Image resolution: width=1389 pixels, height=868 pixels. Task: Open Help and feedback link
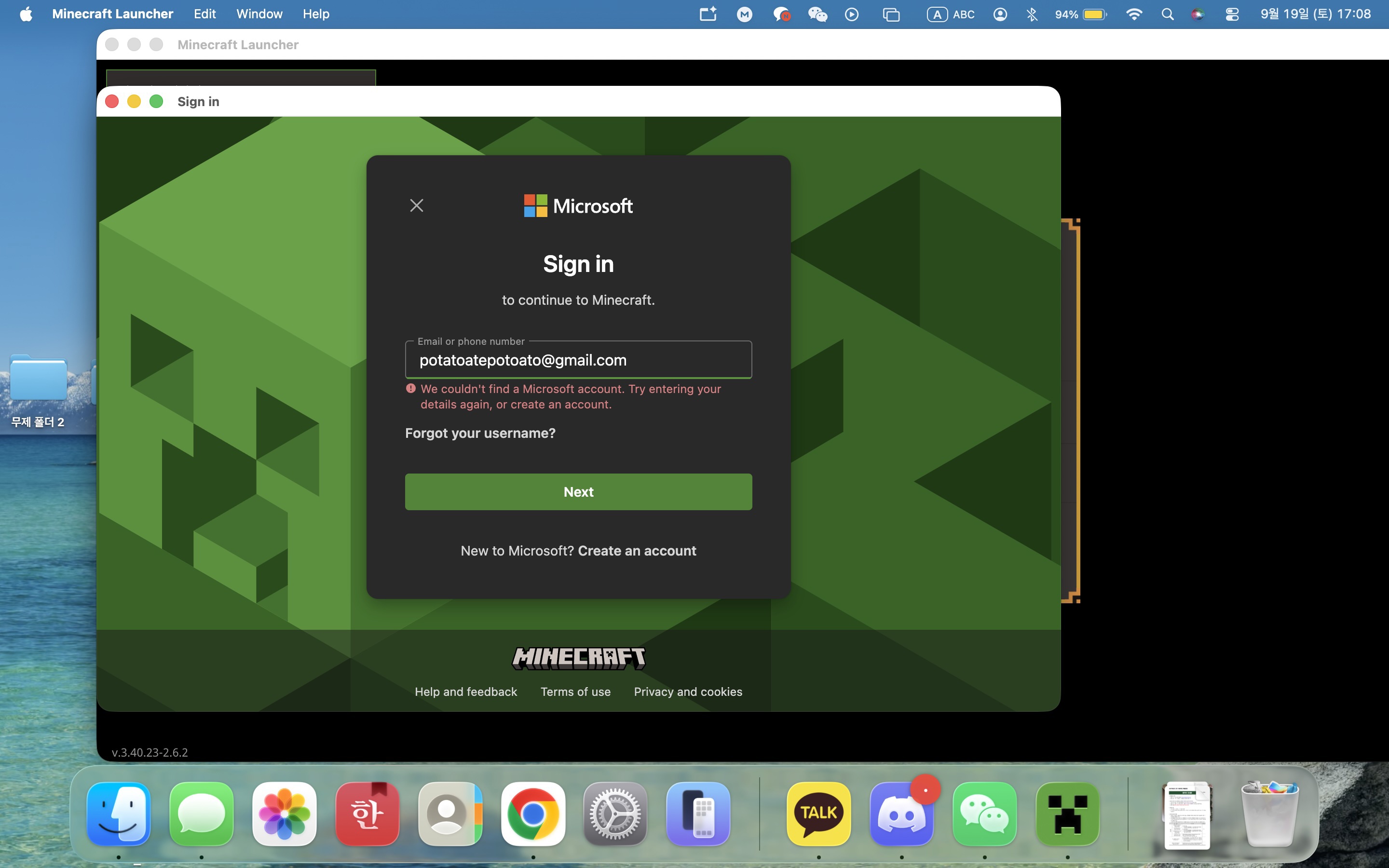coord(466,692)
